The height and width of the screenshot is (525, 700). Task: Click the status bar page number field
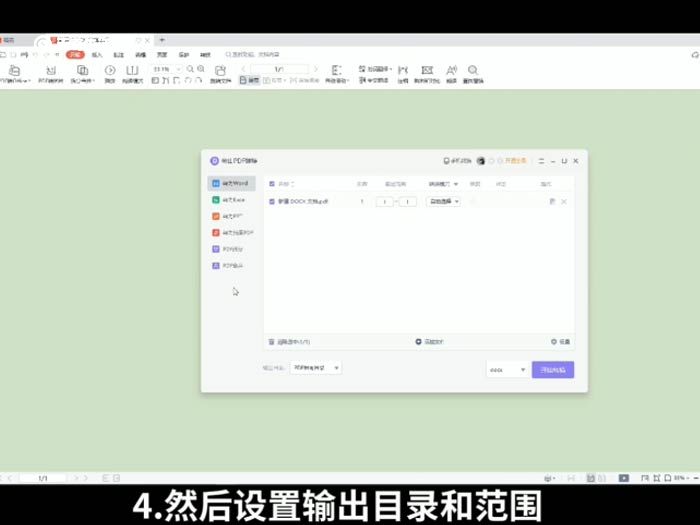coord(43,478)
